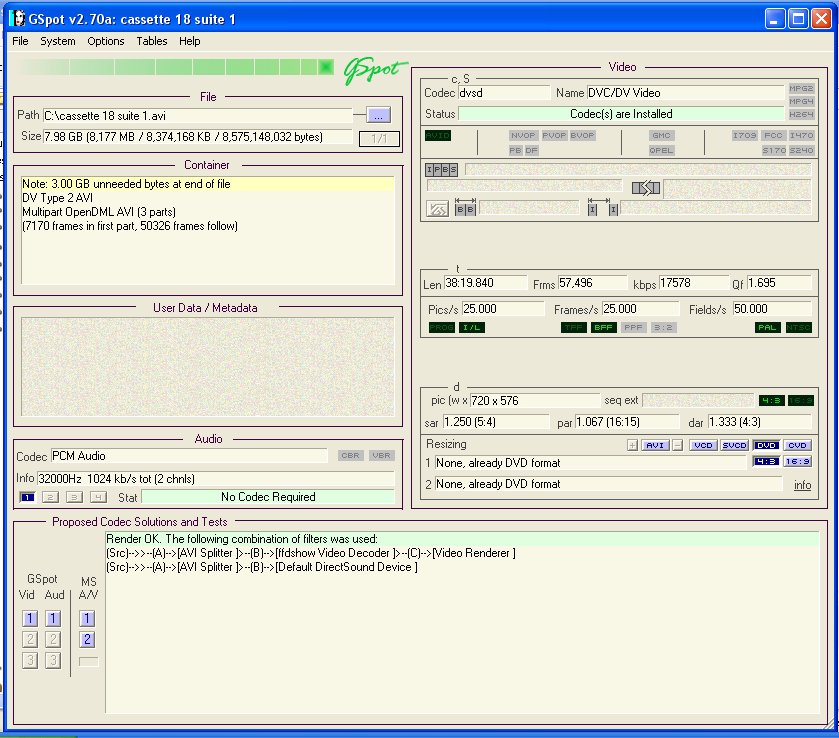
Task: Click the QPEL indicator
Action: [x=661, y=150]
